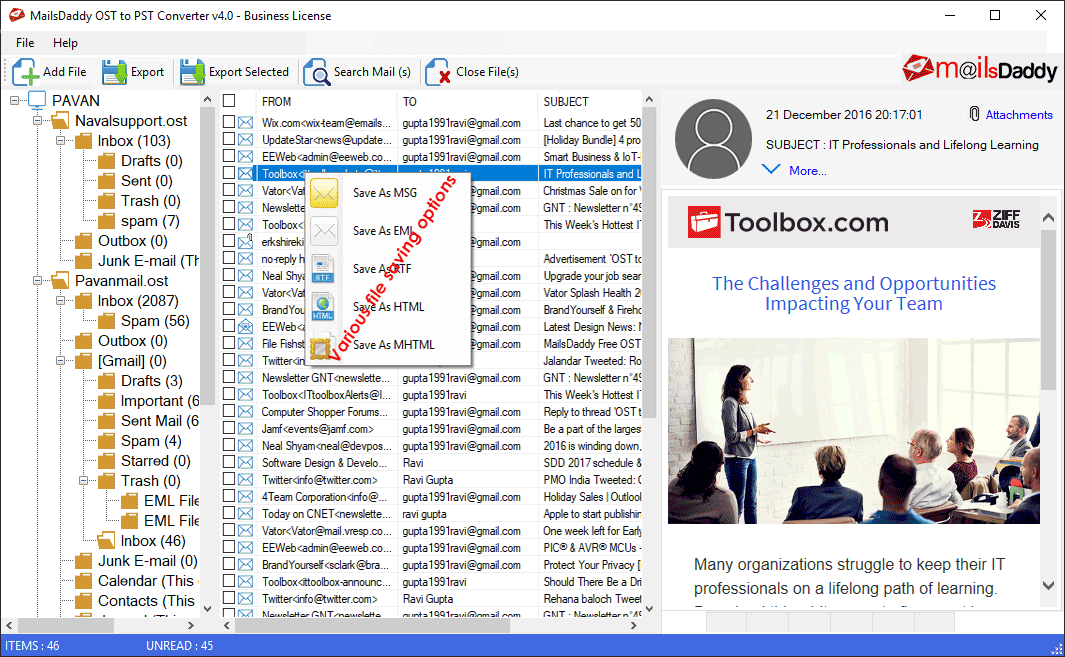Click the Save As MSG envelope icon
Viewport: 1065px width, 657px height.
pyautogui.click(x=324, y=193)
